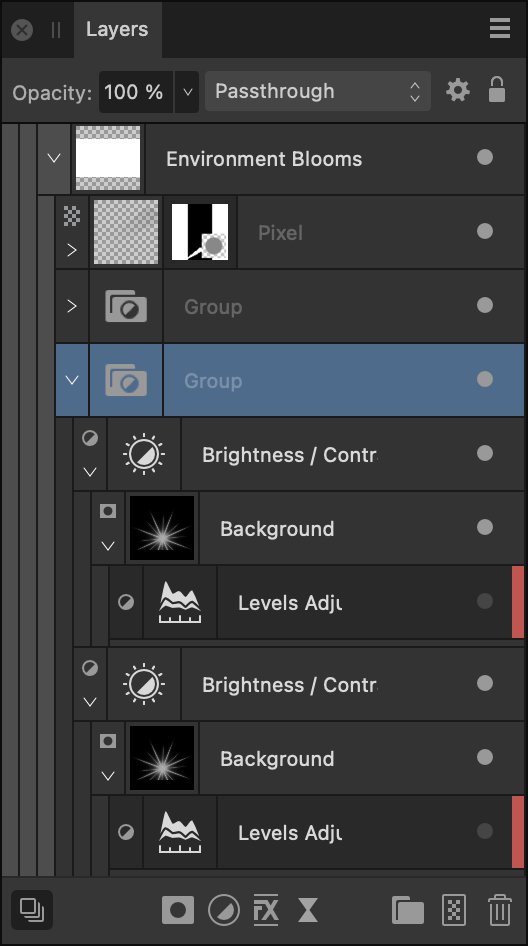Screen dimensions: 528x946
Task: Select the Layers panel tab
Action: click(117, 29)
